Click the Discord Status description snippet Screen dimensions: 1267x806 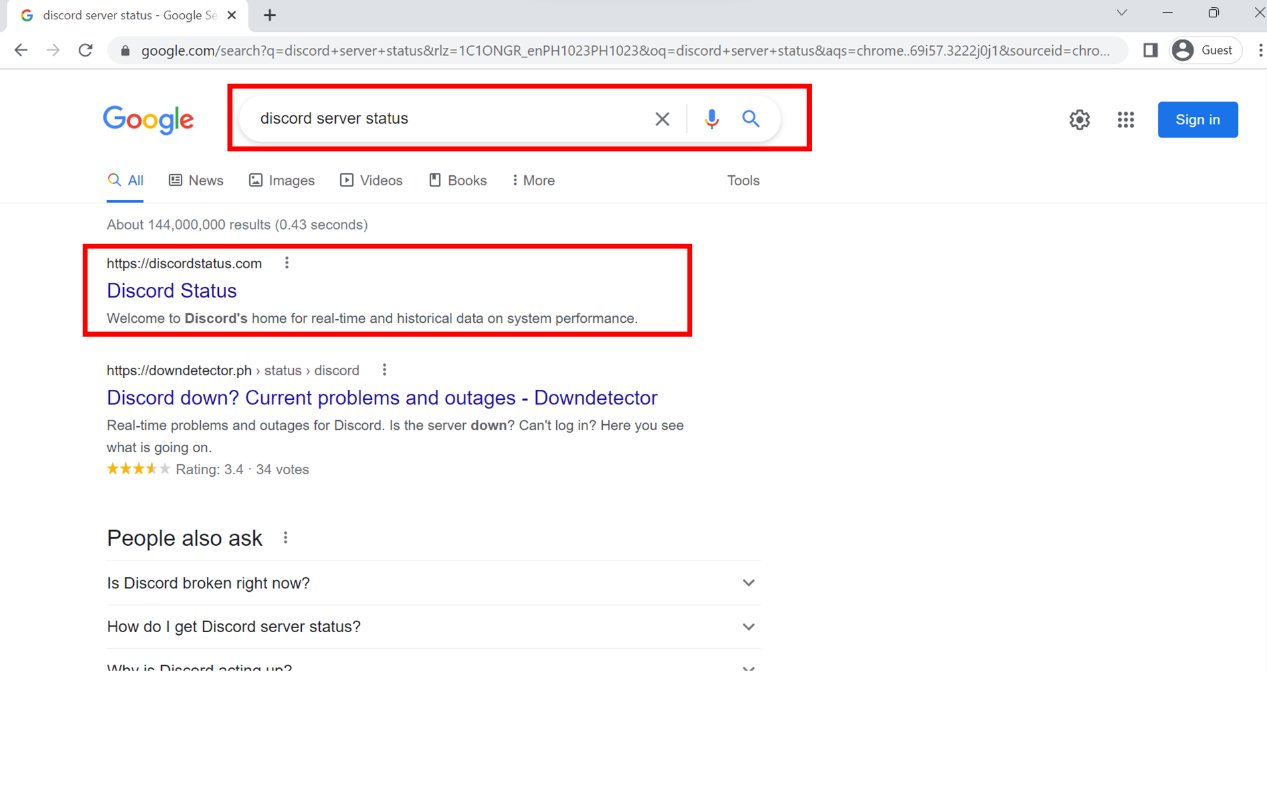372,319
